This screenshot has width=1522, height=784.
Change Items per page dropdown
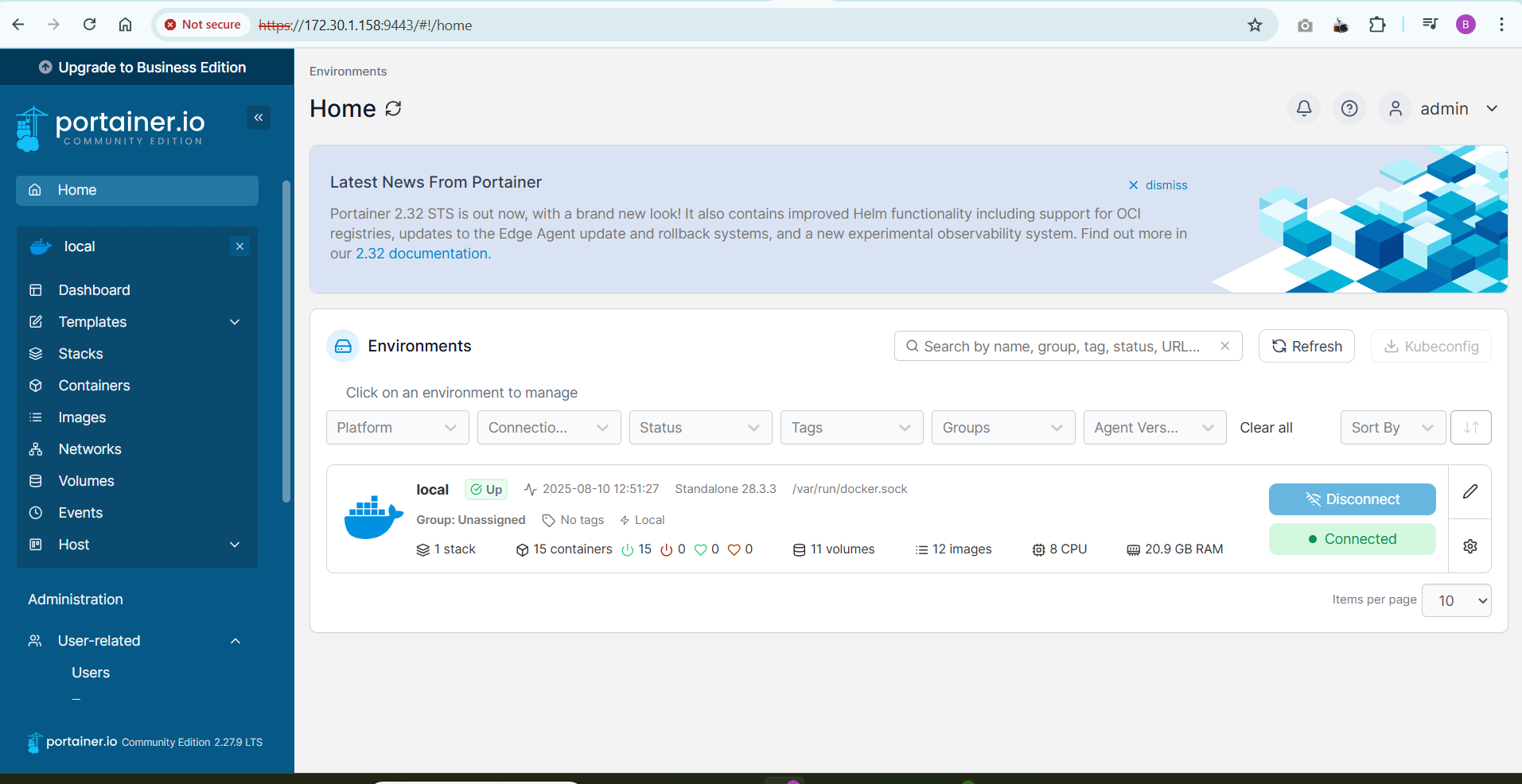(1457, 600)
